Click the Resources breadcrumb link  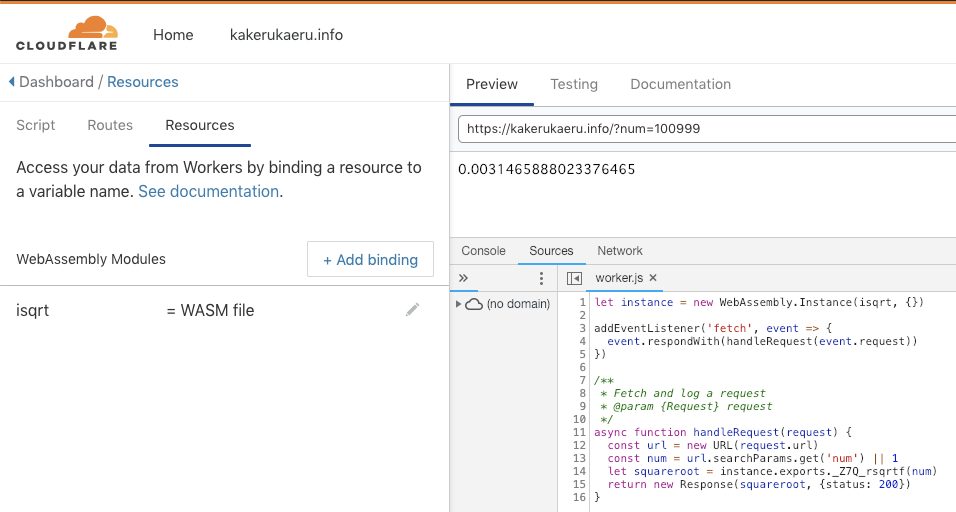(x=143, y=82)
